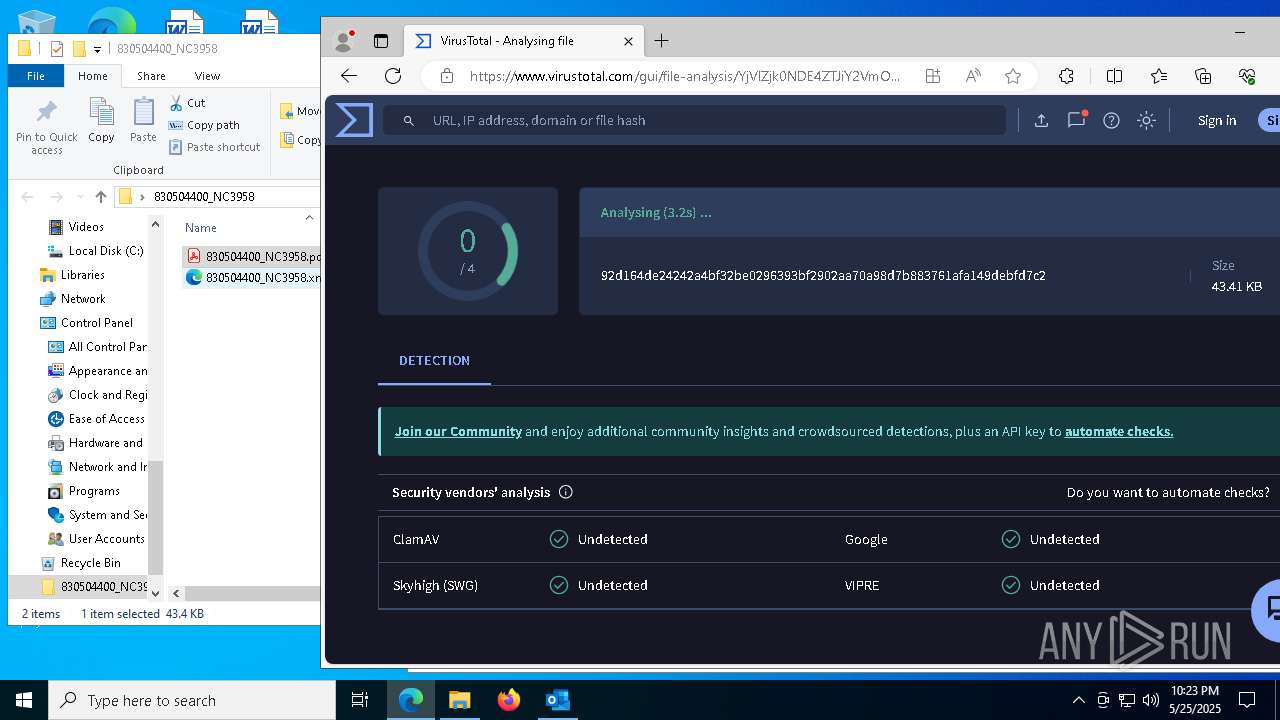This screenshot has width=1280, height=720.
Task: Reload the VirusTotal page
Action: 393,76
